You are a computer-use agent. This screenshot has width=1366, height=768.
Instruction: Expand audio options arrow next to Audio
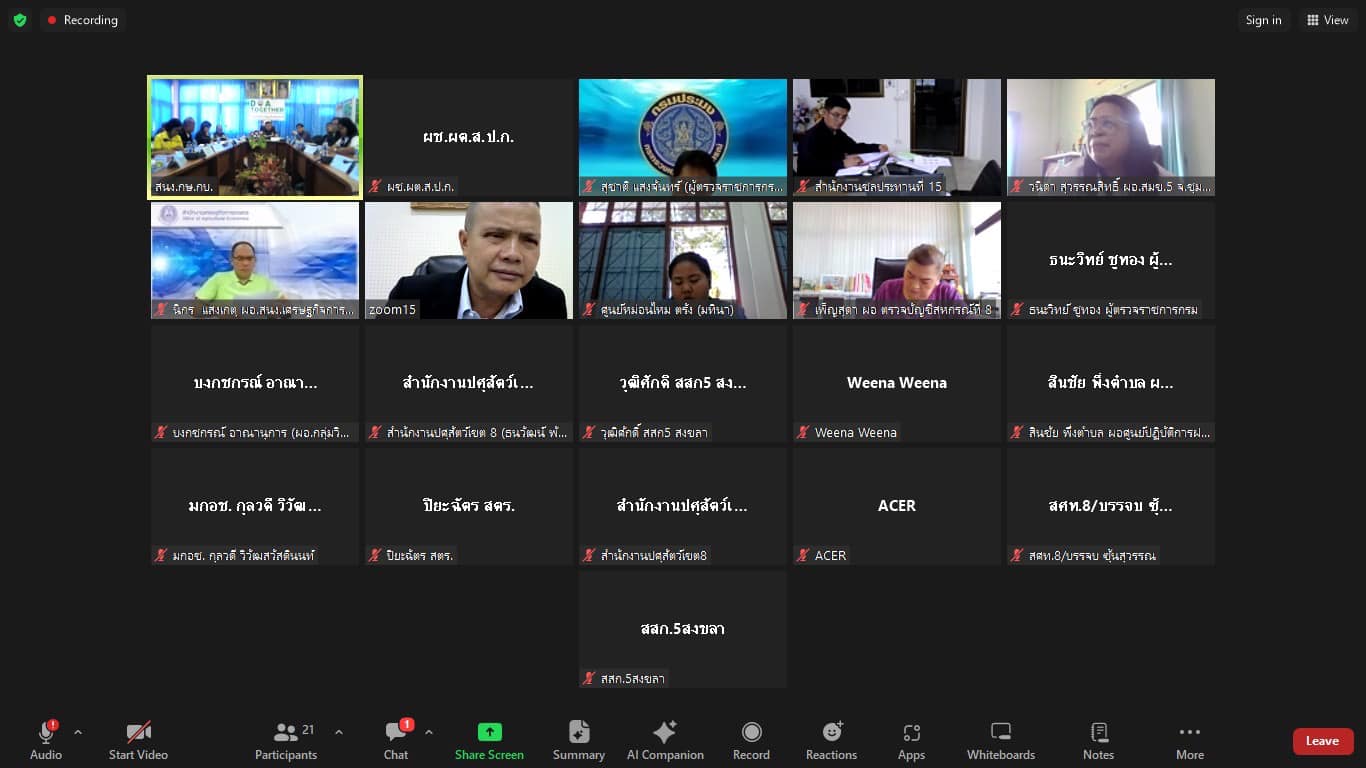coord(78,732)
